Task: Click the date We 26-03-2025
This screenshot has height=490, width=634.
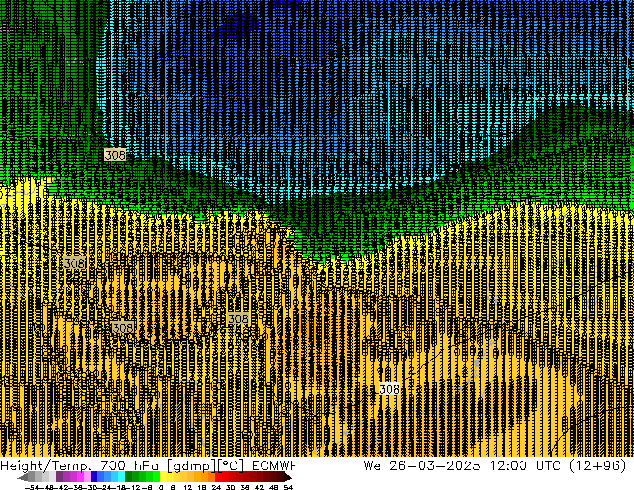Action: tap(423, 466)
